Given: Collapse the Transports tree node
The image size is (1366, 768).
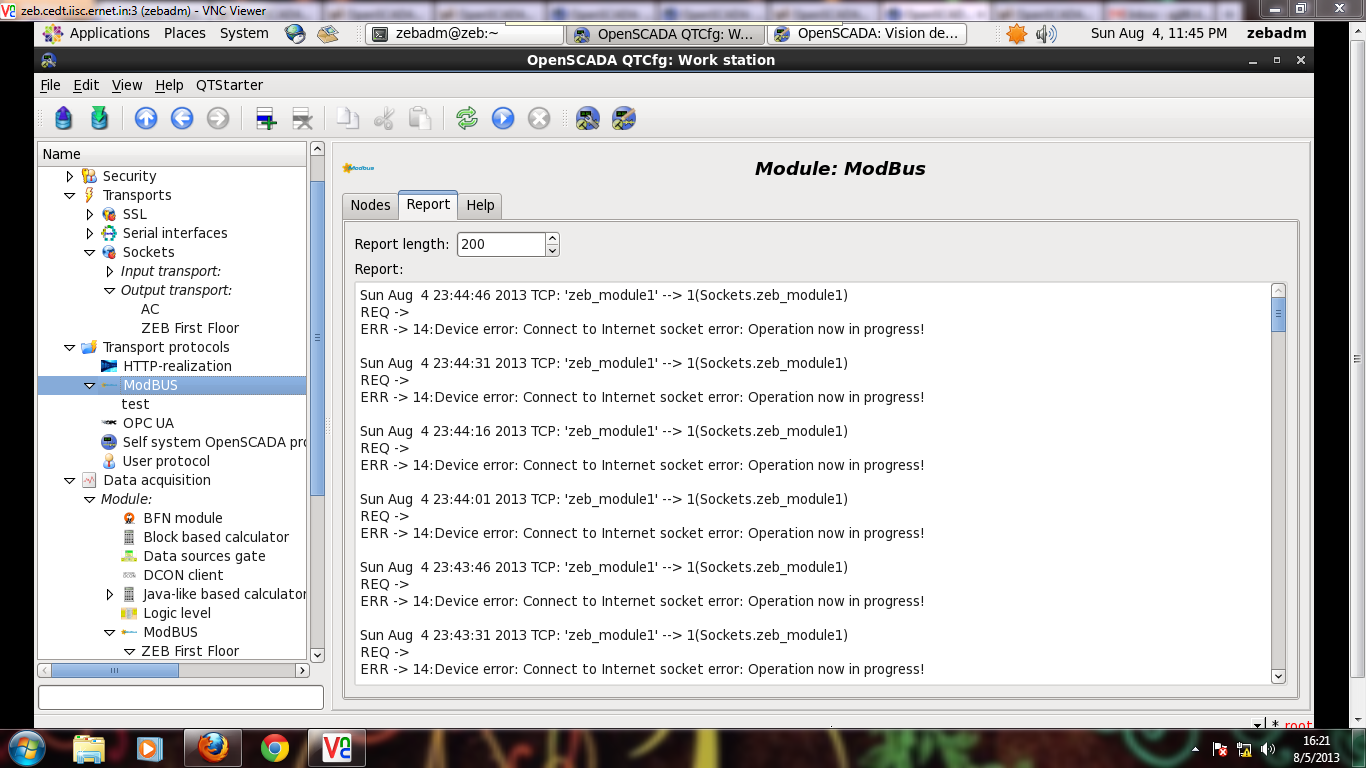Looking at the screenshot, I should 70,196.
